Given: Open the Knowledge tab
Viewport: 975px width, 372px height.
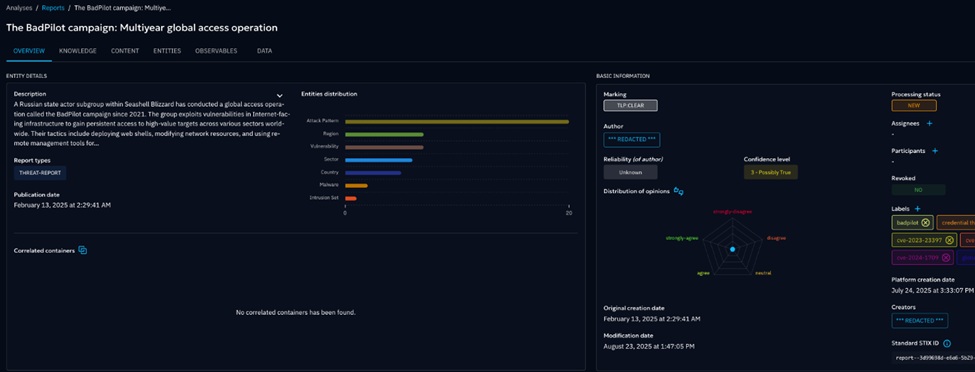Looking at the screenshot, I should point(78,51).
